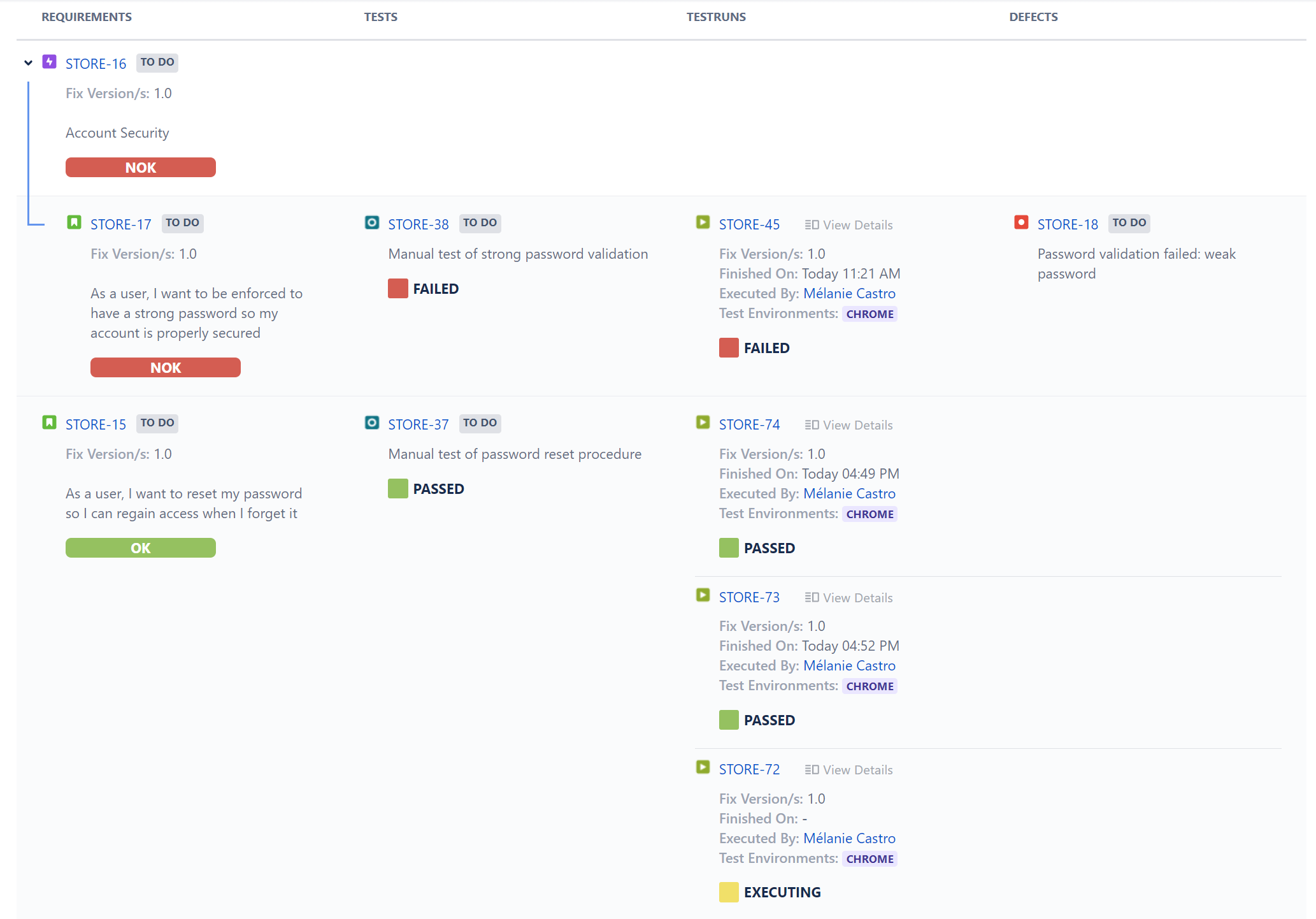Open Mélanie Castro profile on STORE-74

849,494
